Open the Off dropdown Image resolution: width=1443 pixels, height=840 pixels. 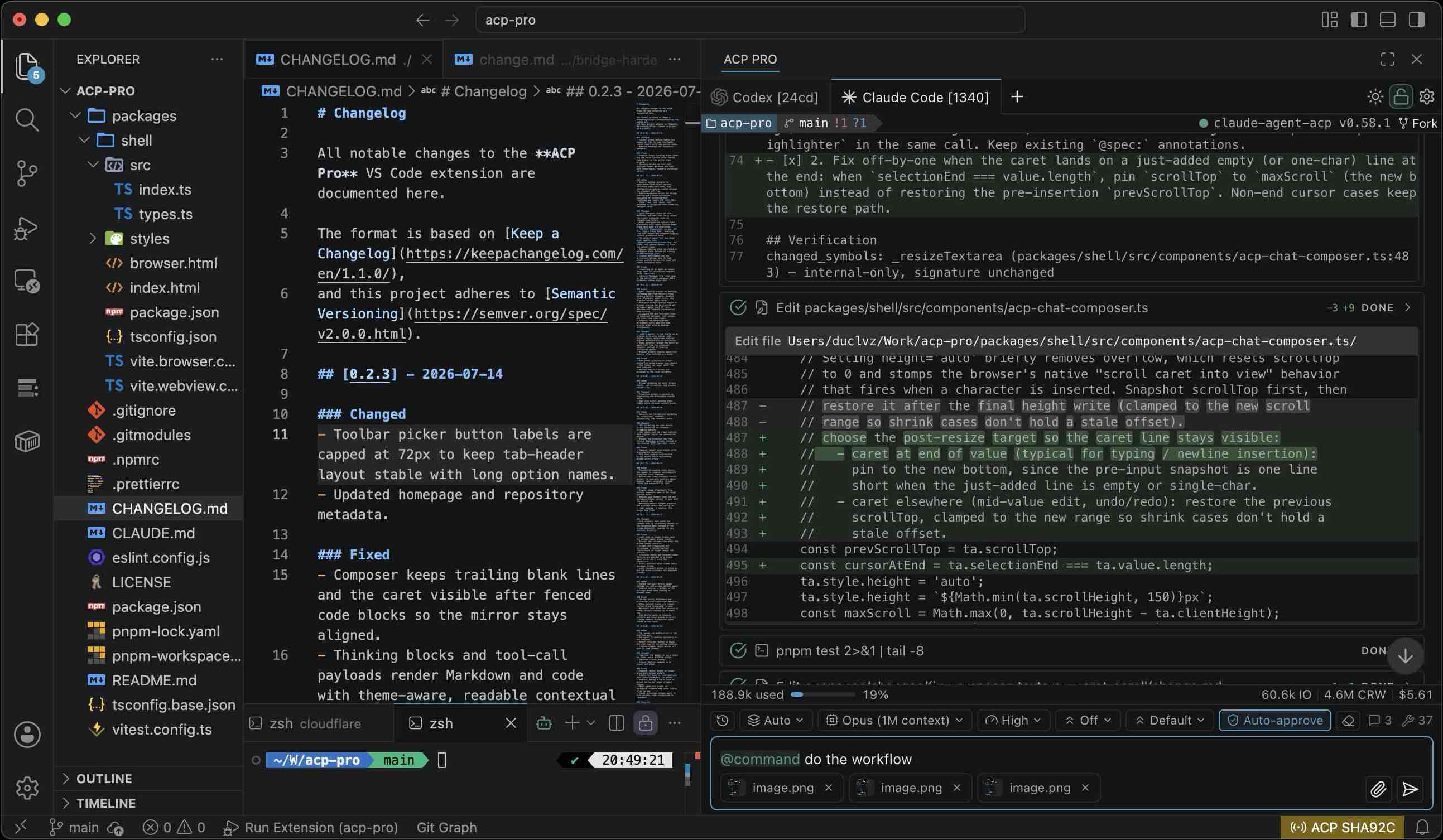coord(1087,721)
